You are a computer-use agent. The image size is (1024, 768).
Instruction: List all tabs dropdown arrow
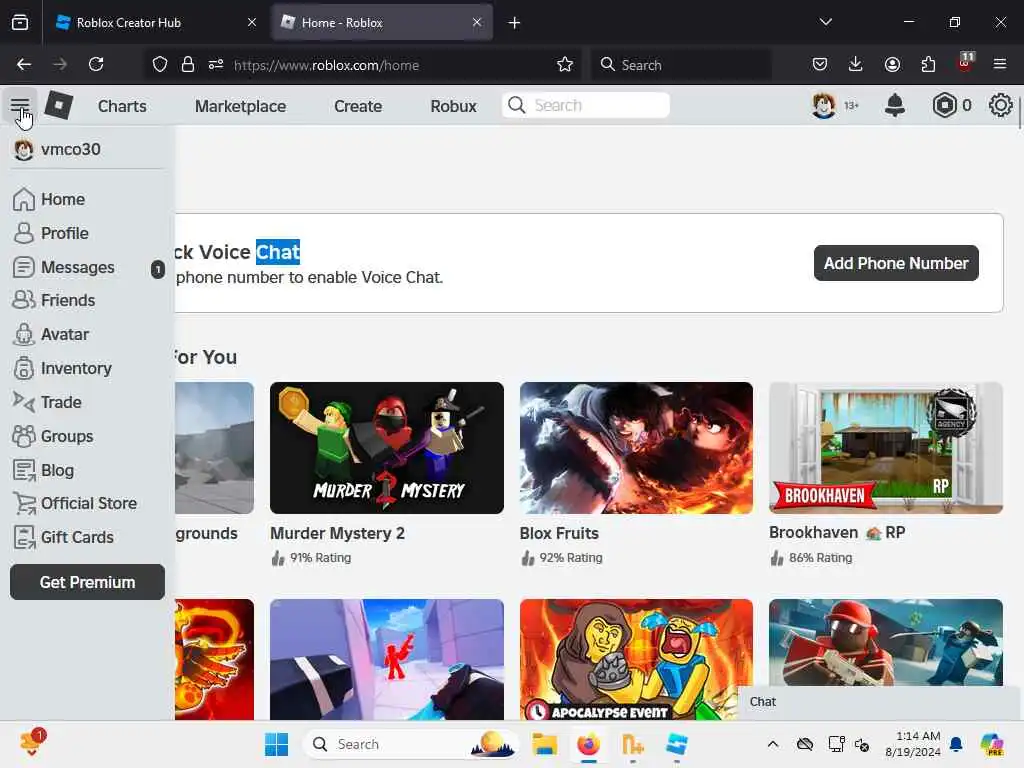(x=825, y=22)
